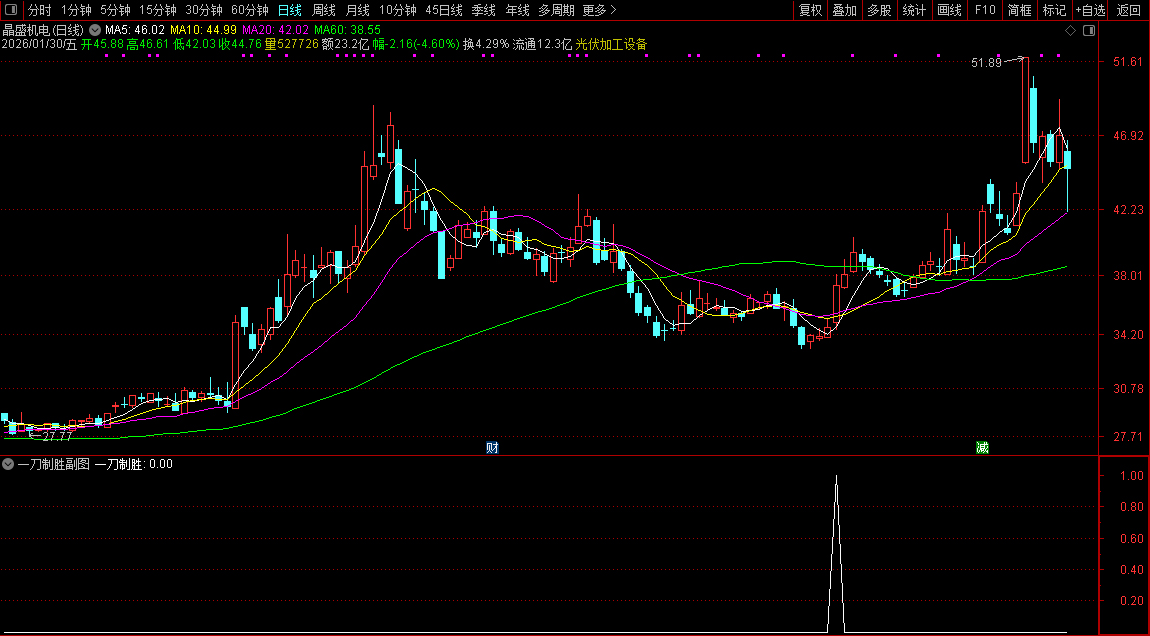Screen dimensions: 1150x636
Task: Click the 51.61 price axis label
Action: click(x=1128, y=62)
